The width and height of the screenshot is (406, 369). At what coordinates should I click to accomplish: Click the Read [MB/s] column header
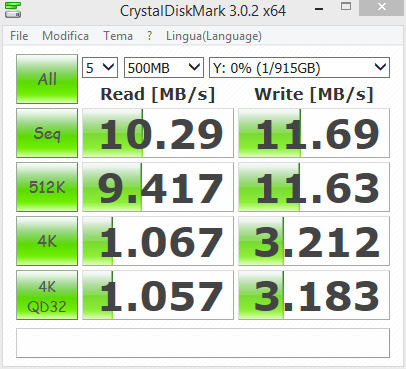pyautogui.click(x=158, y=94)
